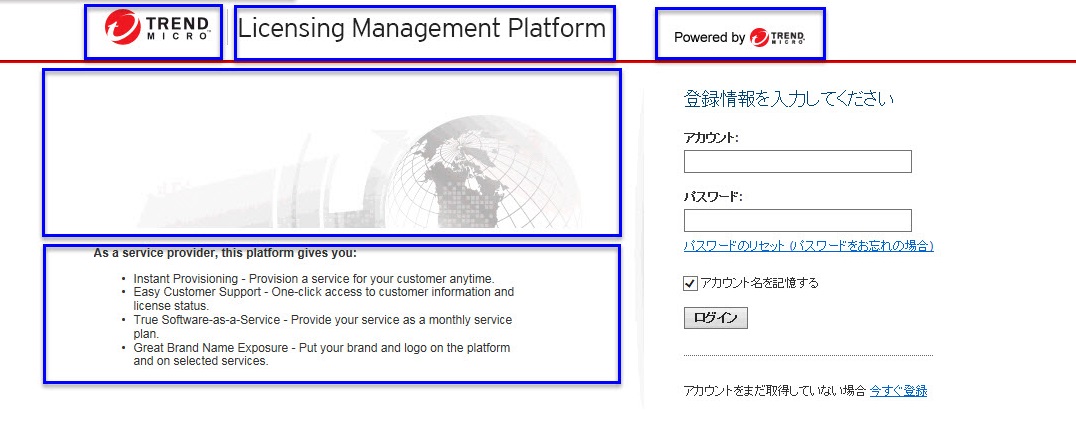
Task: Click the Licensing Management Platform title
Action: 421,29
